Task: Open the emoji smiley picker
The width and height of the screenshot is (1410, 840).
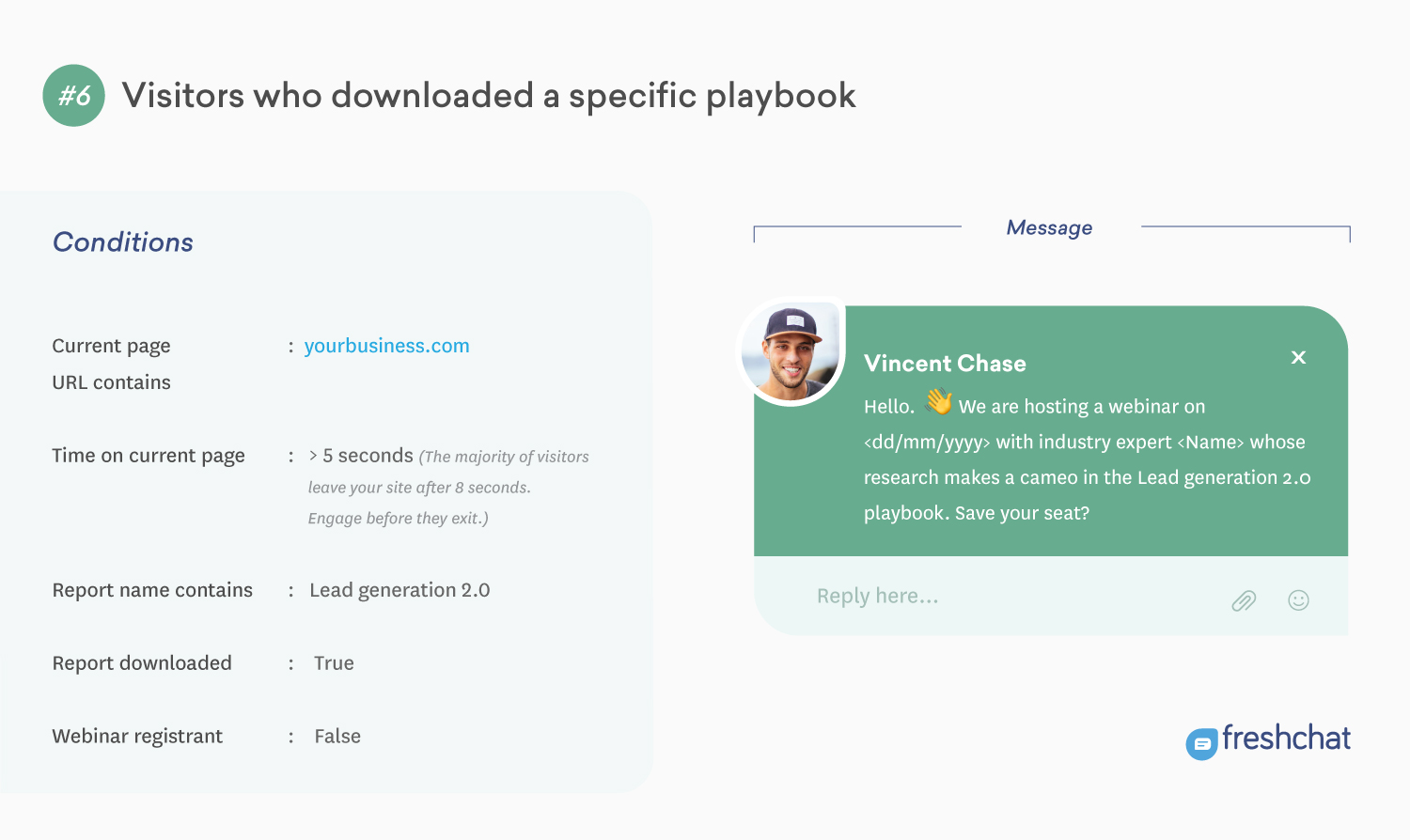Action: tap(1299, 598)
